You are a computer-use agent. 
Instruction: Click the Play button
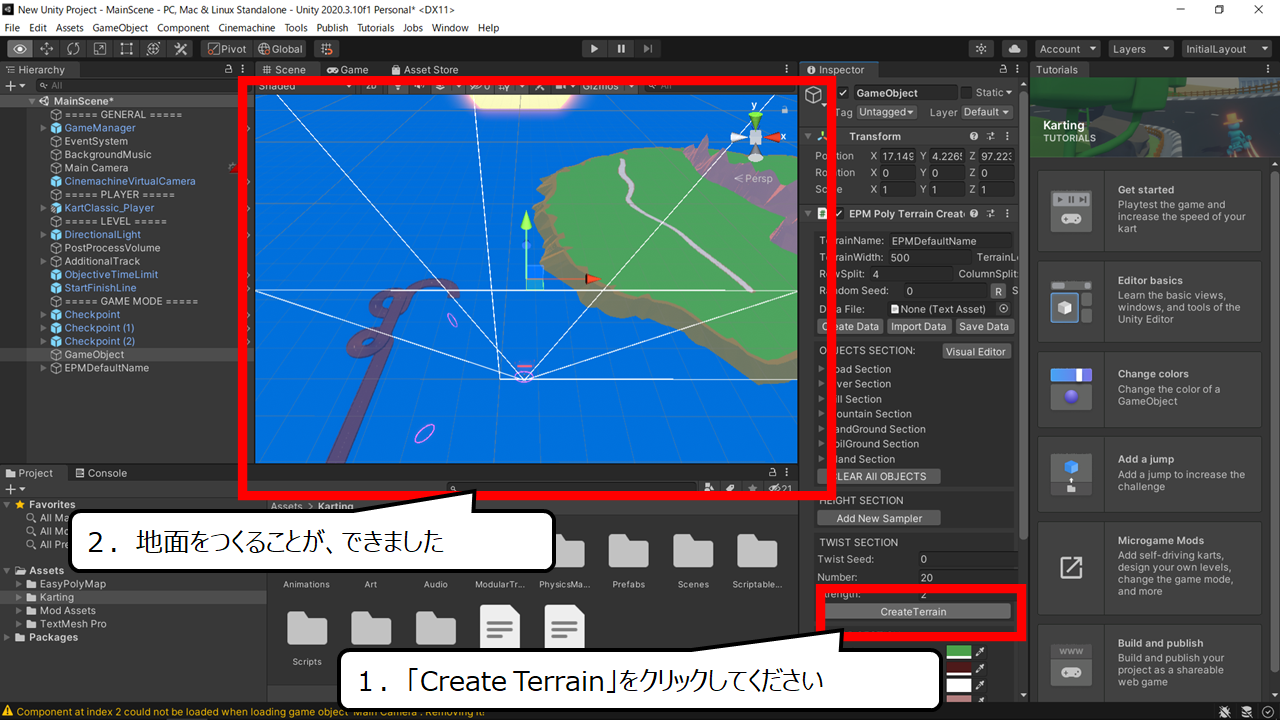(x=594, y=48)
